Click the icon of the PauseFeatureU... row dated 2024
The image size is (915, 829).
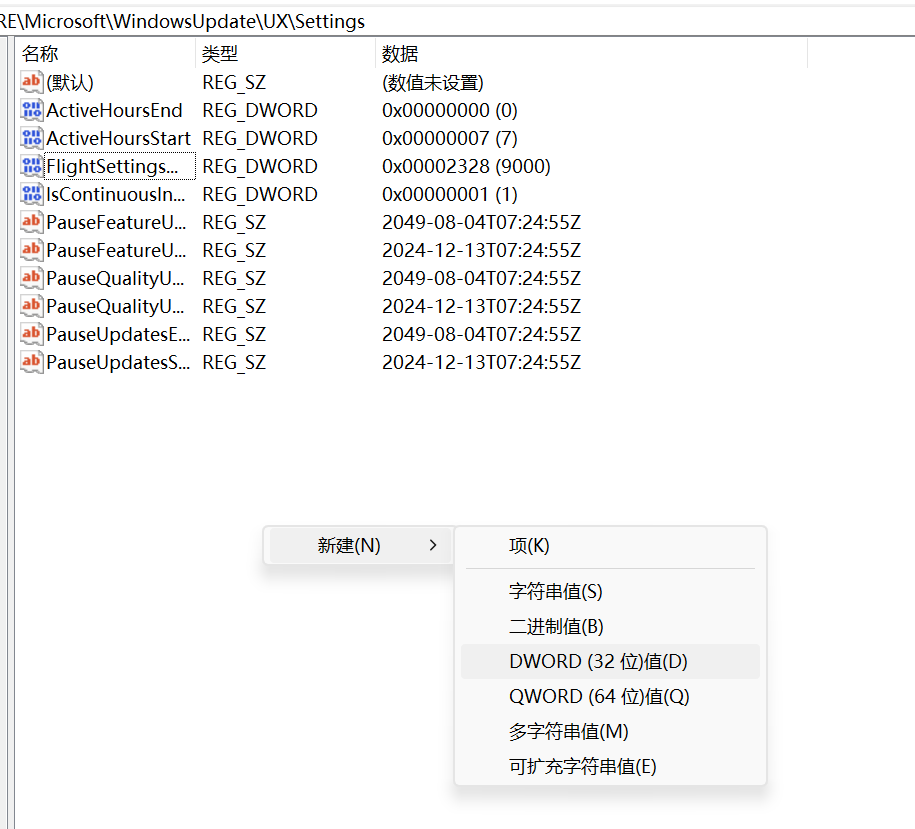click(x=32, y=250)
